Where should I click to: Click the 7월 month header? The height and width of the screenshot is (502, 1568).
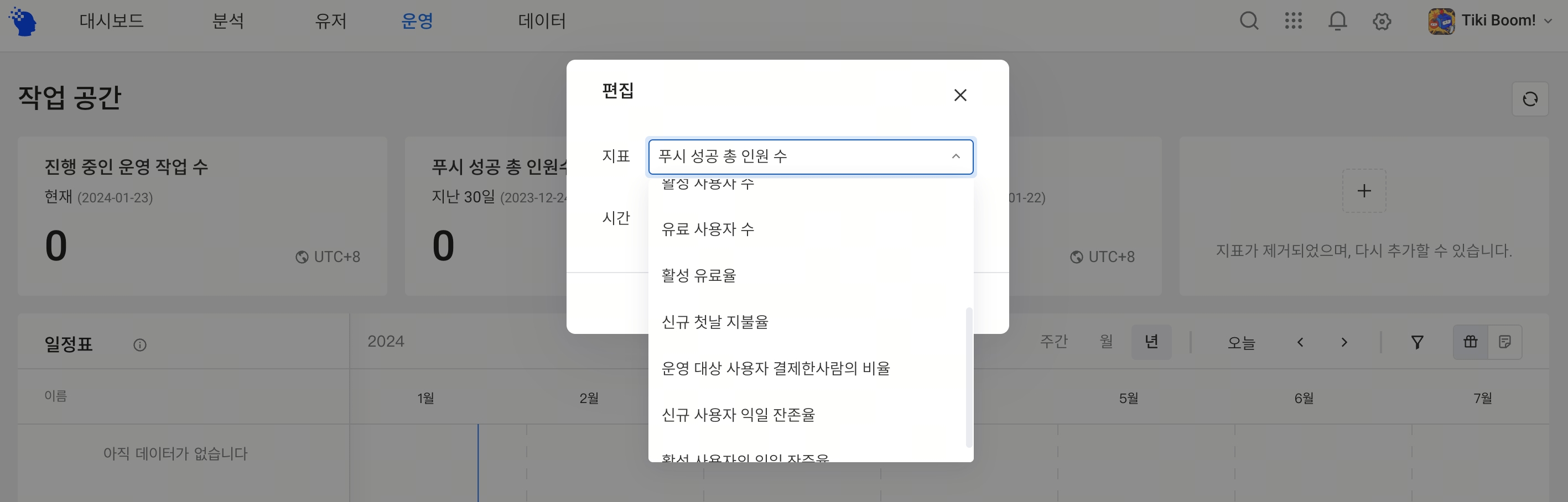[x=1483, y=398]
